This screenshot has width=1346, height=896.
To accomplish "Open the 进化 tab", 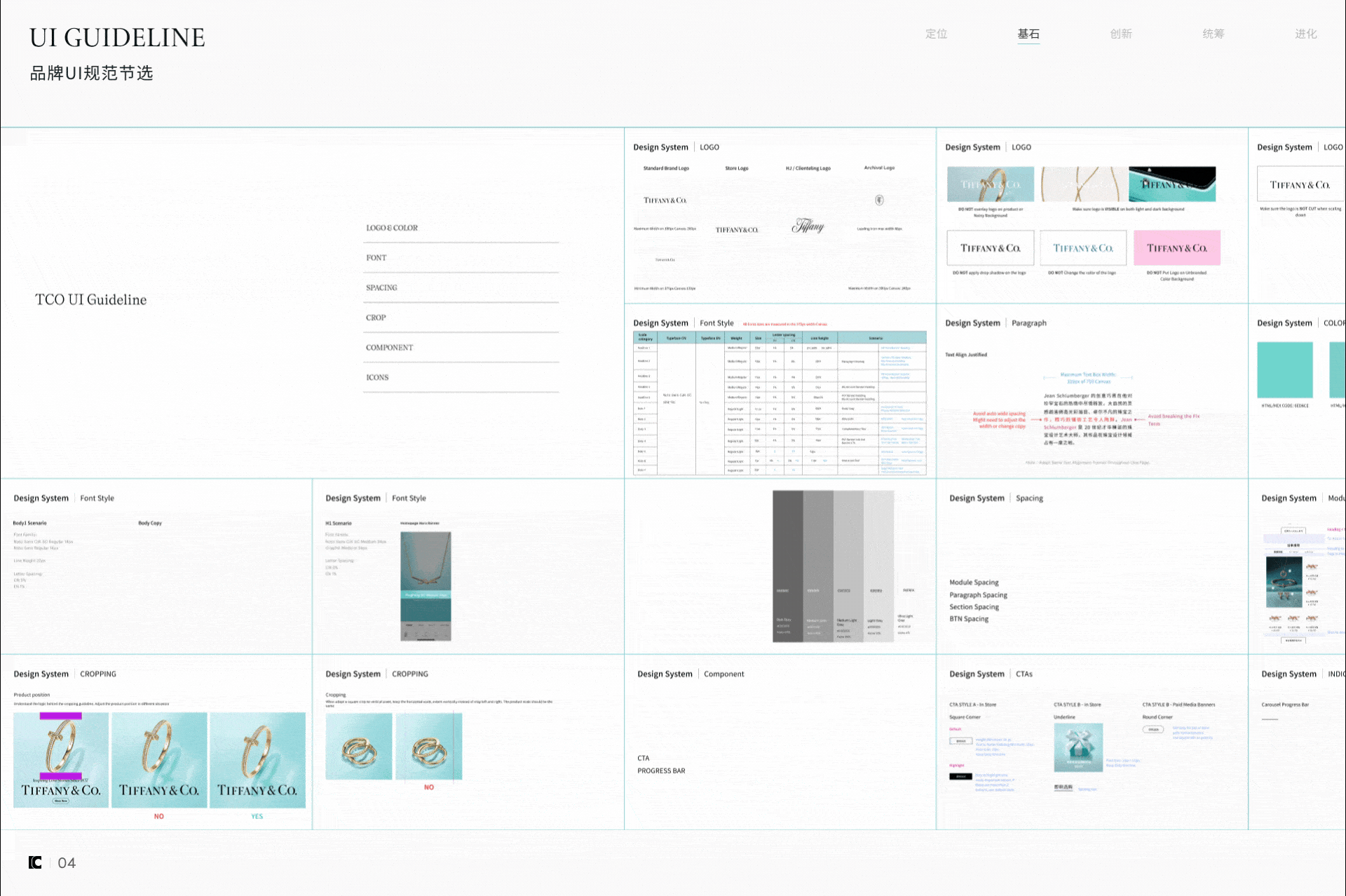I will coord(1306,34).
